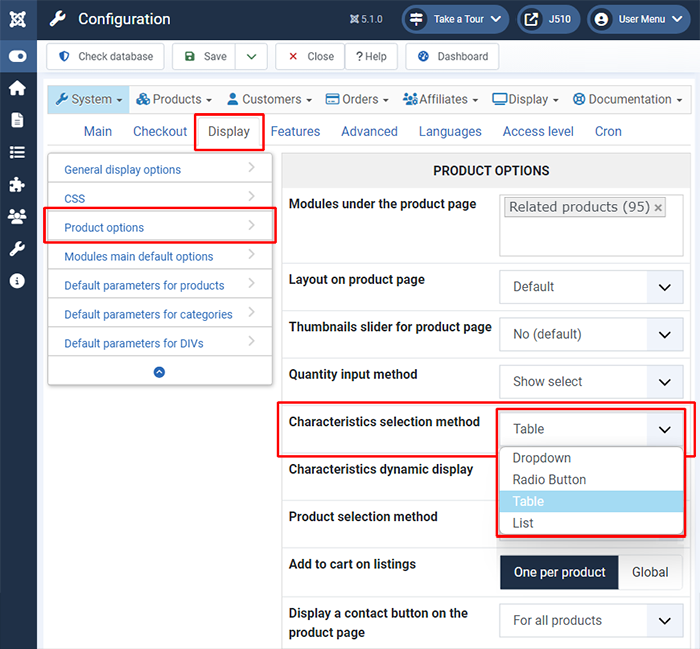Viewport: 700px width, 649px height.
Task: Switch to the Languages tab
Action: (x=450, y=131)
